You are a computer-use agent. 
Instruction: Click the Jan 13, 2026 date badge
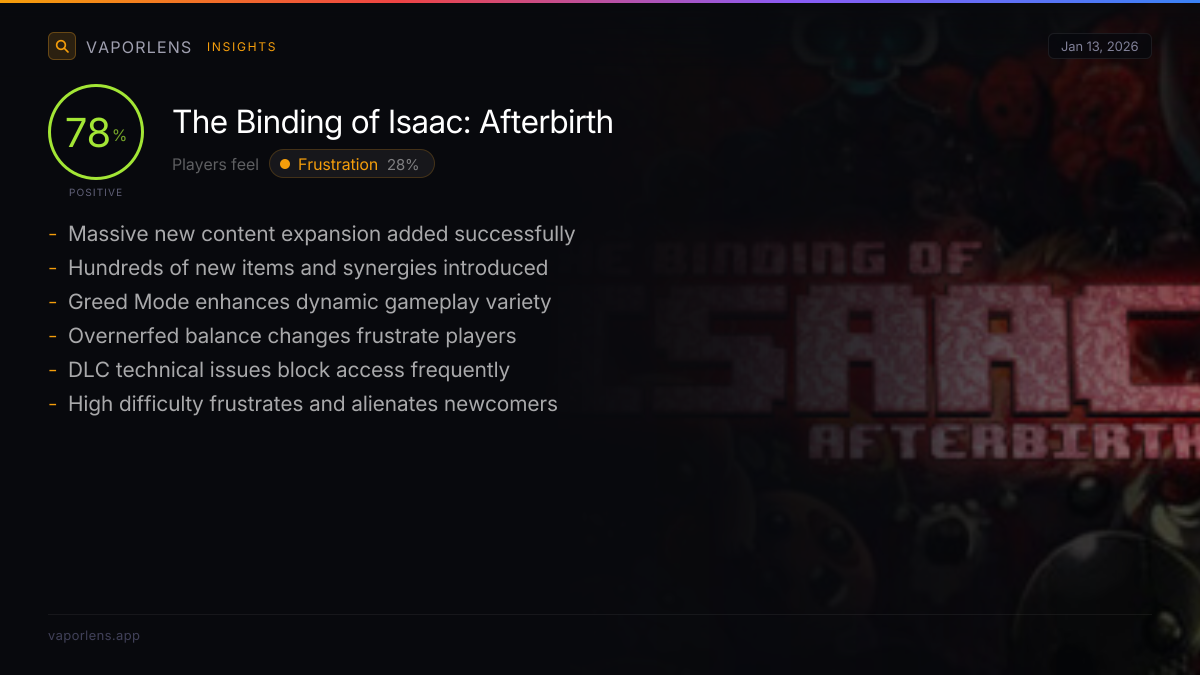click(x=1099, y=46)
